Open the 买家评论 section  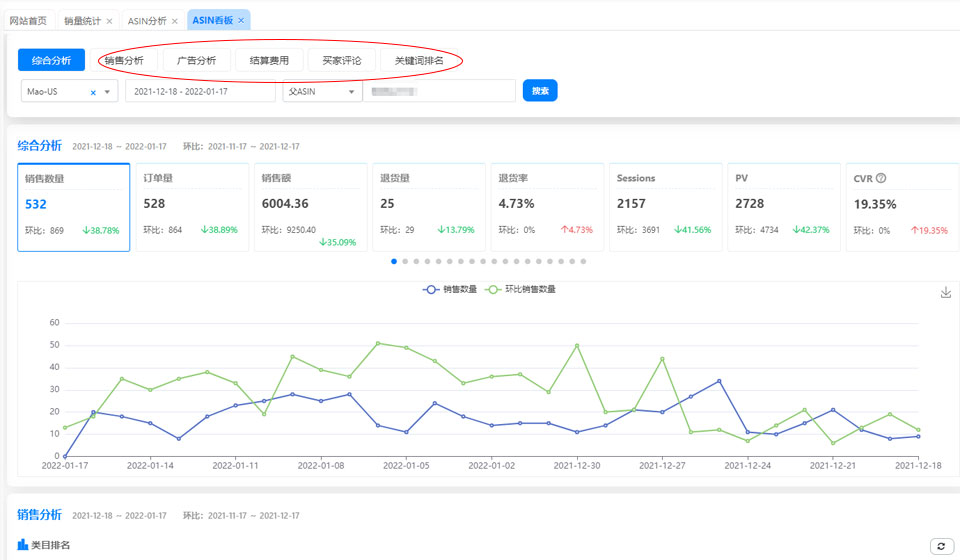342,60
